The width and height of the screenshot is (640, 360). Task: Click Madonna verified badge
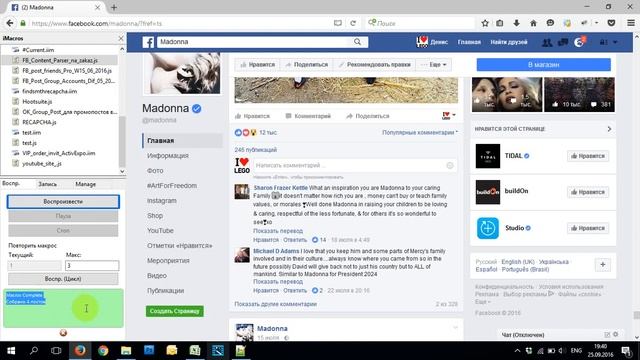(196, 109)
